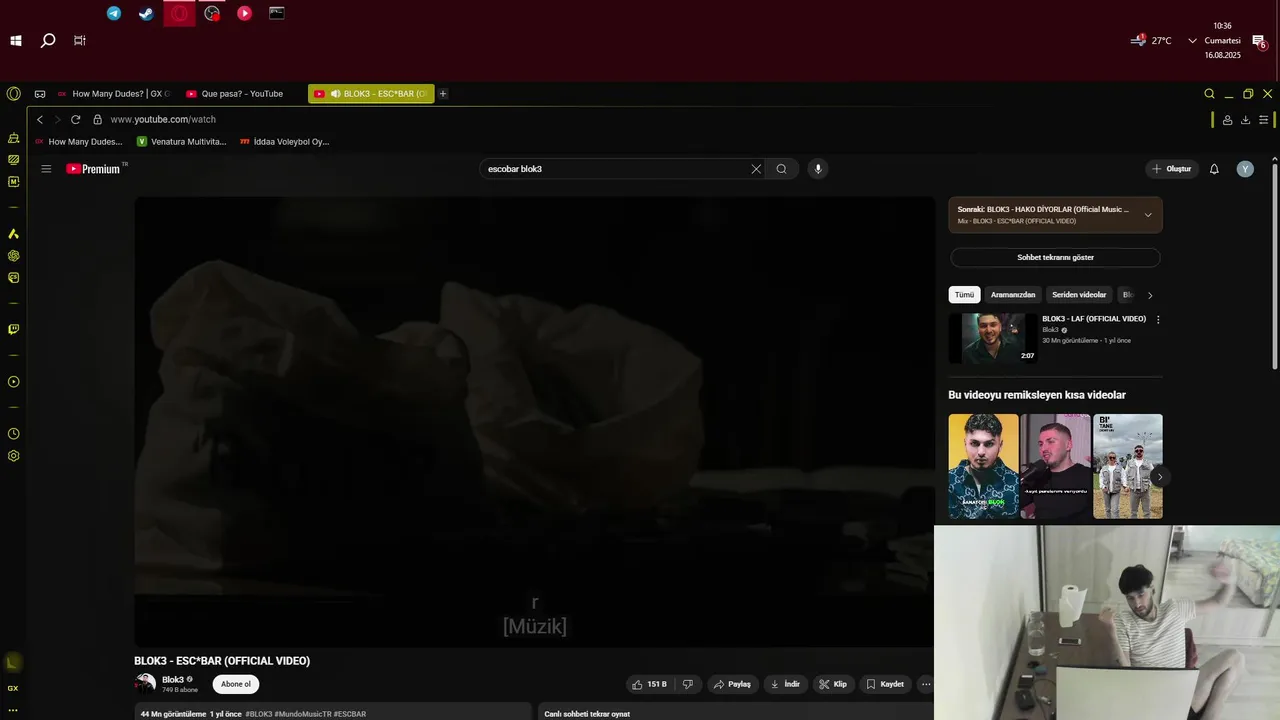
Task: Open Venatura Multivita bookmark
Action: point(181,142)
